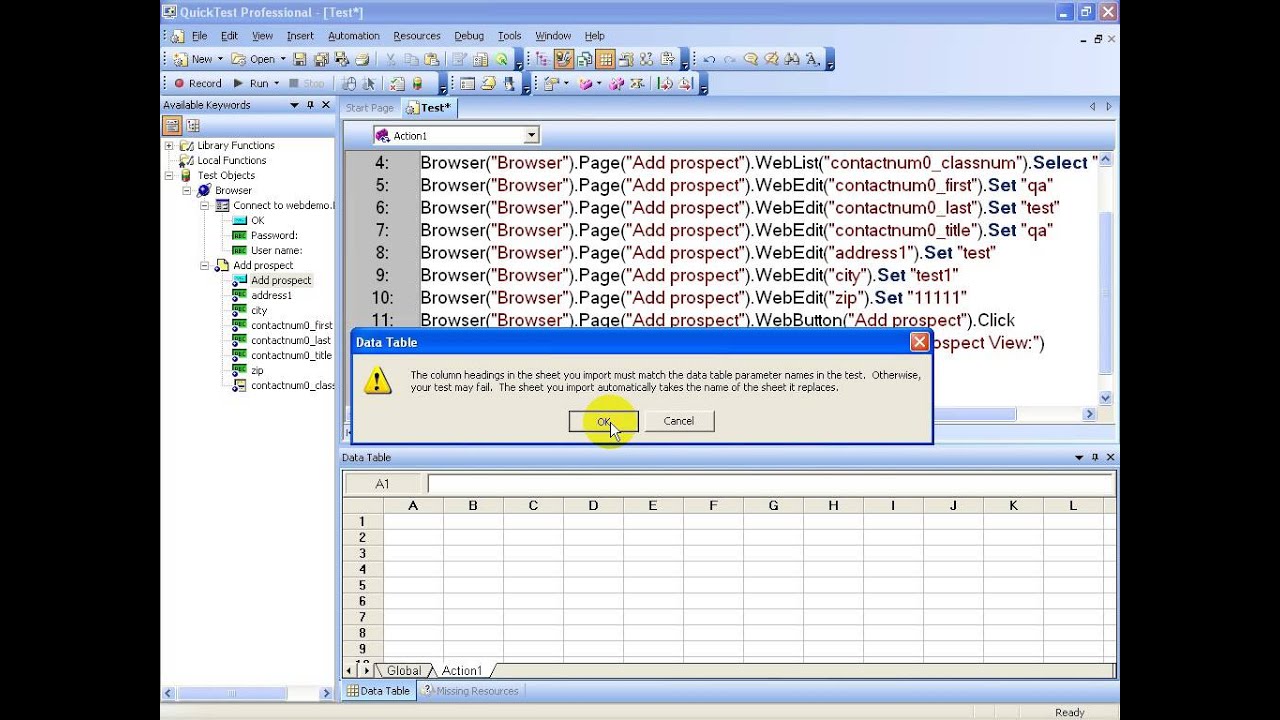The width and height of the screenshot is (1280, 720).
Task: Select row 5 header in Data Table
Action: point(363,585)
